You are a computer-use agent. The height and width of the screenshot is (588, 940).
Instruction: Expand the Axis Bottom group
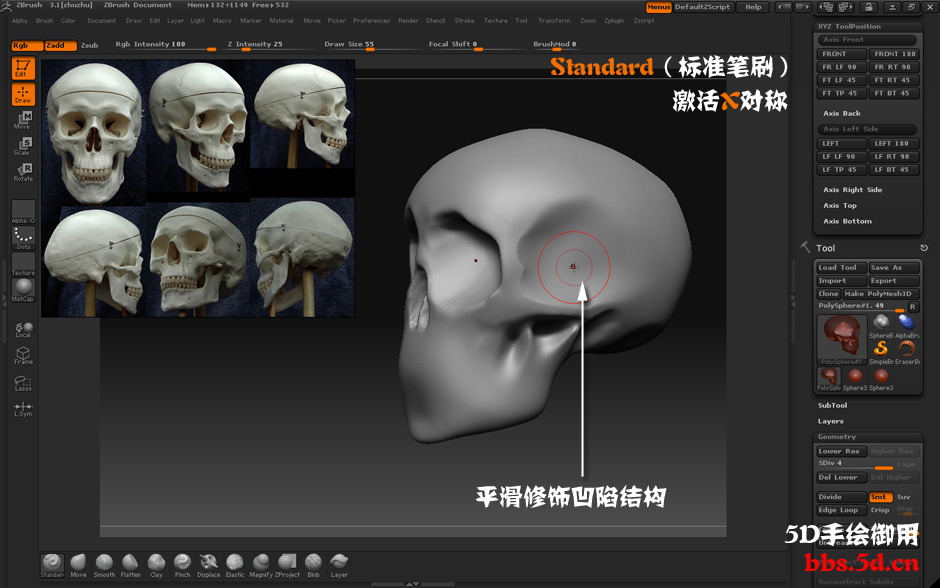[848, 221]
